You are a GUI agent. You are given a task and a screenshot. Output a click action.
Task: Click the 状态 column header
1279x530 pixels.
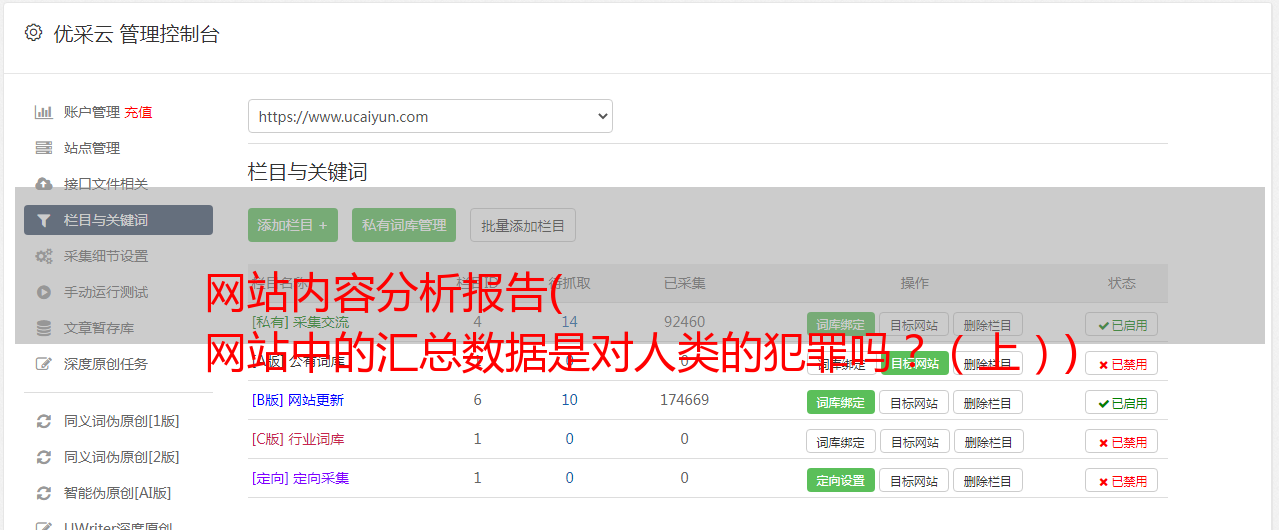1121,283
